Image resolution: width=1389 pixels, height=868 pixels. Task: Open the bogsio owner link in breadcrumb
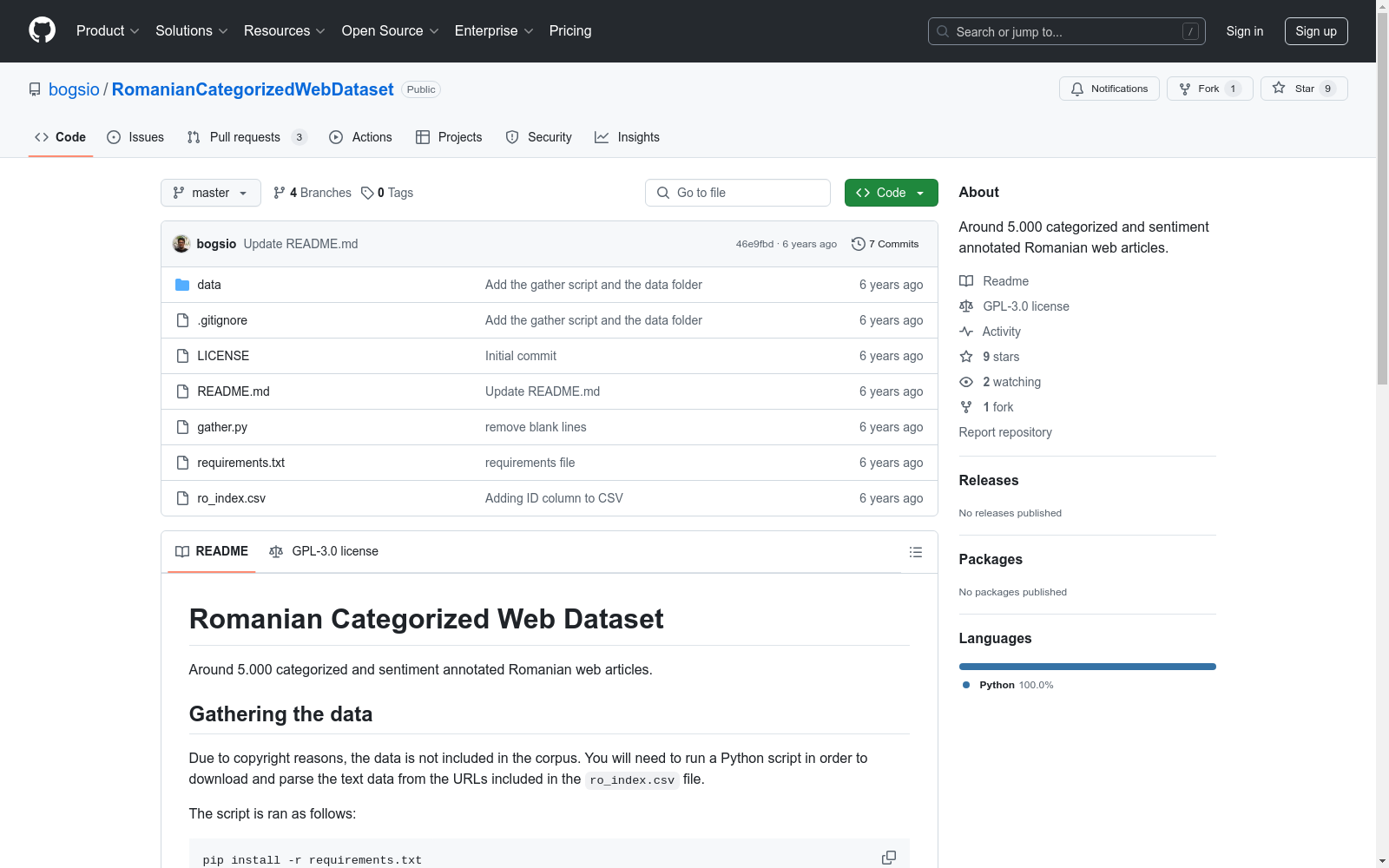pyautogui.click(x=74, y=89)
